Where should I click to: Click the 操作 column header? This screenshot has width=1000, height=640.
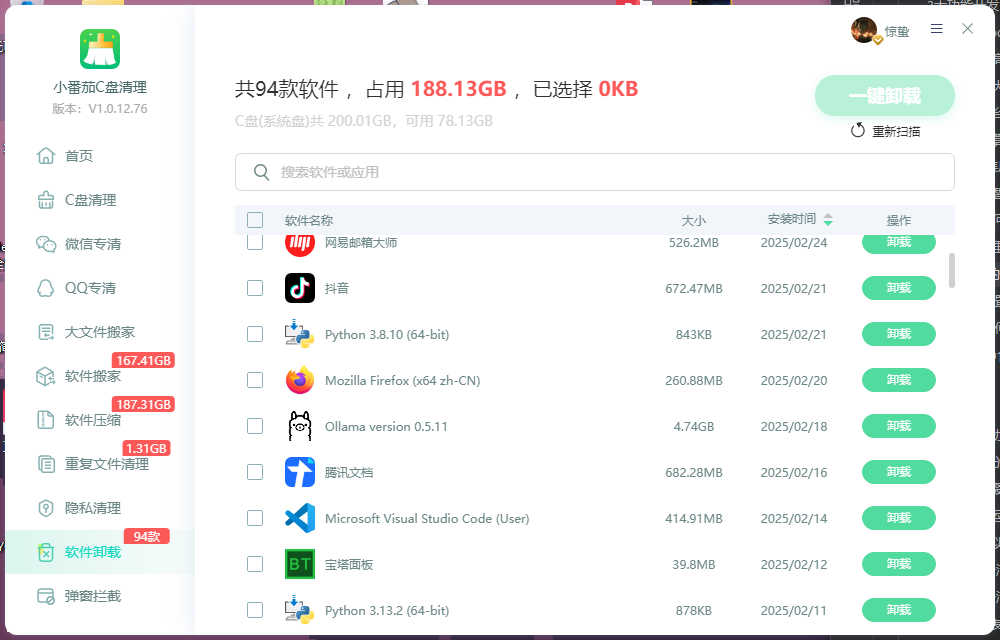[x=899, y=221]
